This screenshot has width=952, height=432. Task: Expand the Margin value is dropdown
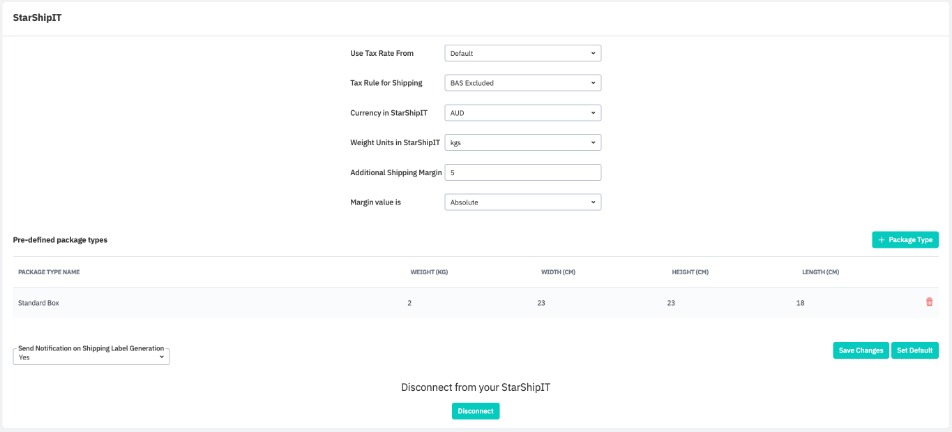[x=522, y=202]
